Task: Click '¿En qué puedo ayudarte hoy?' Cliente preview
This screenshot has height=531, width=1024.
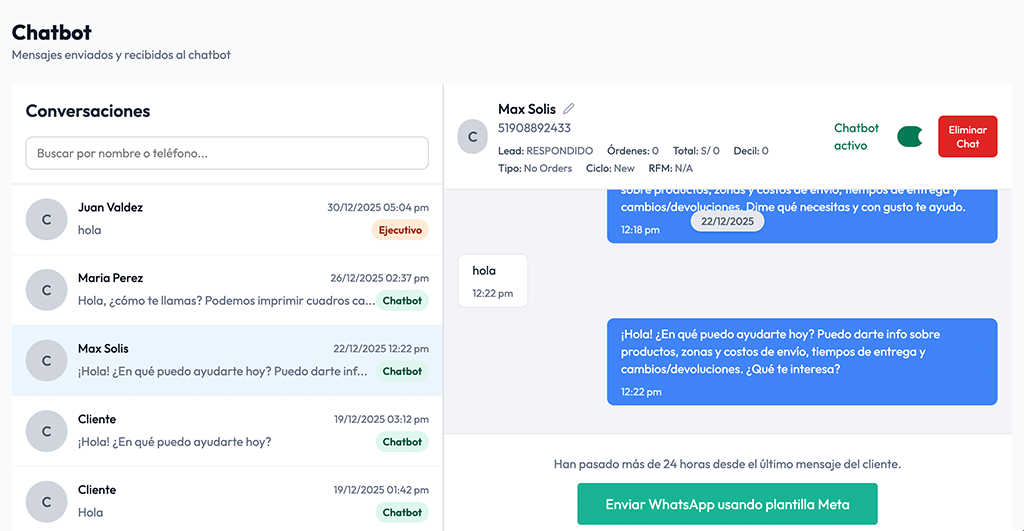Action: coord(174,442)
